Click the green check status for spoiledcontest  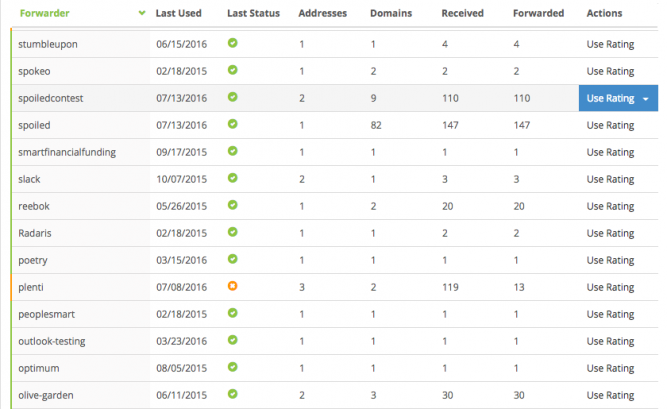tap(232, 97)
